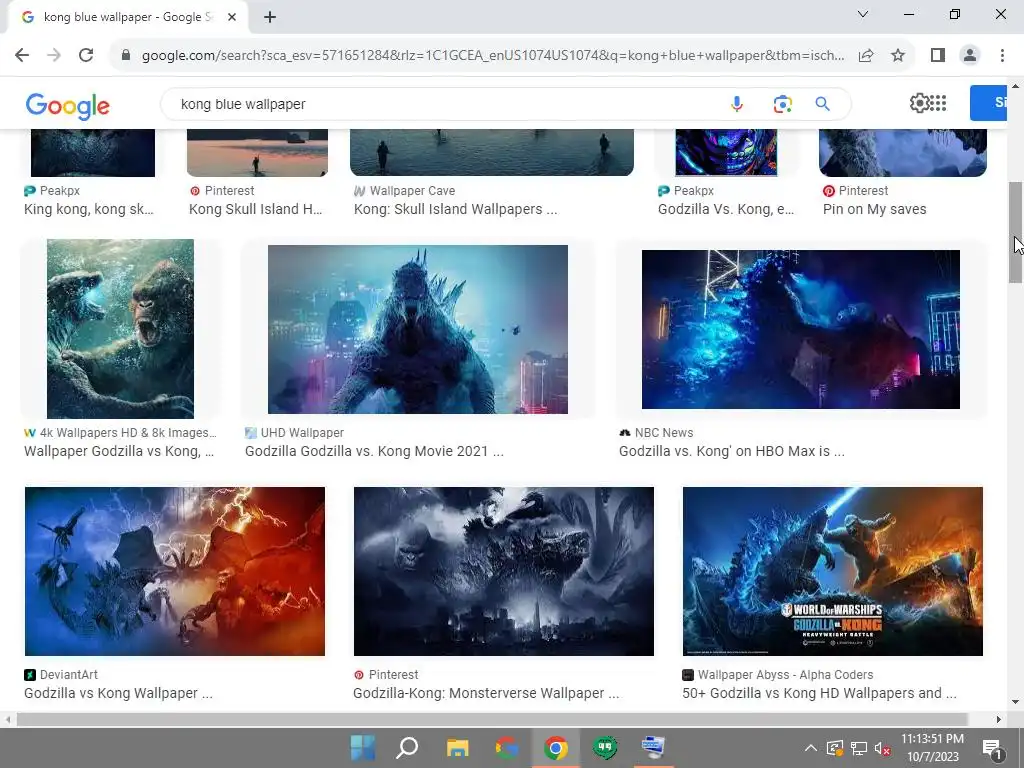Click the browser forward arrow

pos(54,56)
